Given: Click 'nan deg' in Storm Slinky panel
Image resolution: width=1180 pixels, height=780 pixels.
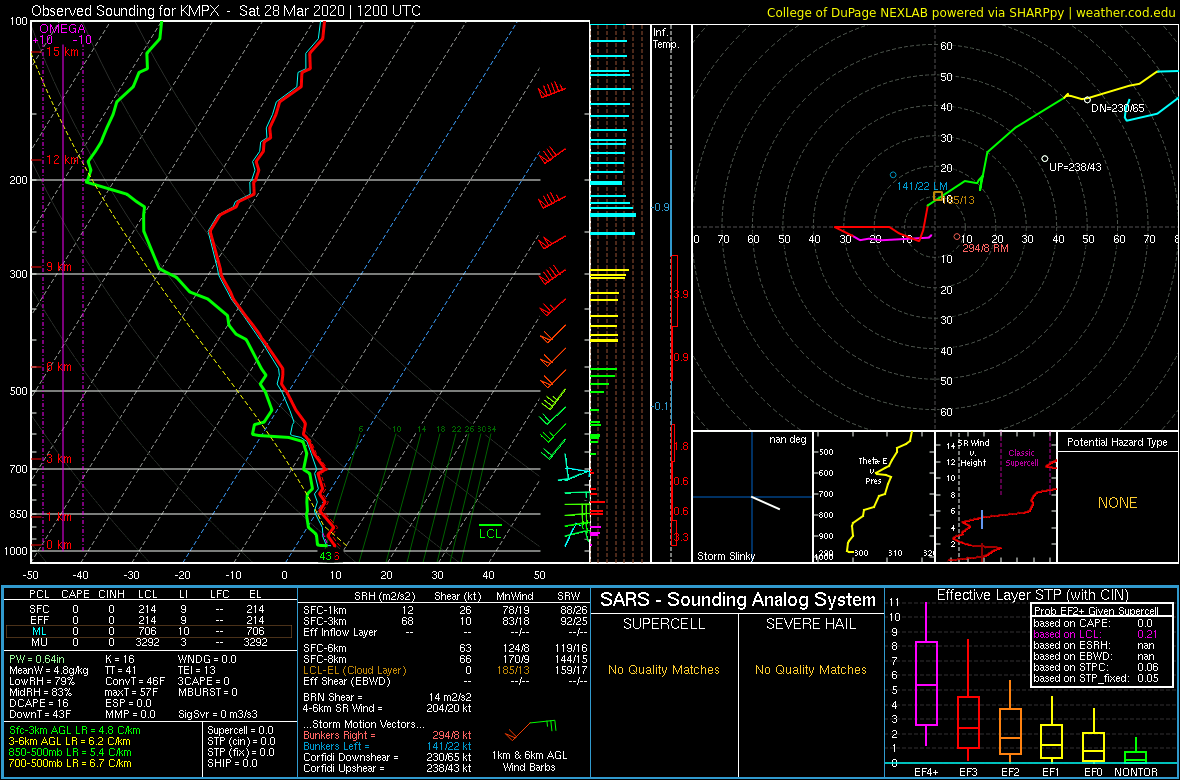Looking at the screenshot, I should (x=787, y=440).
